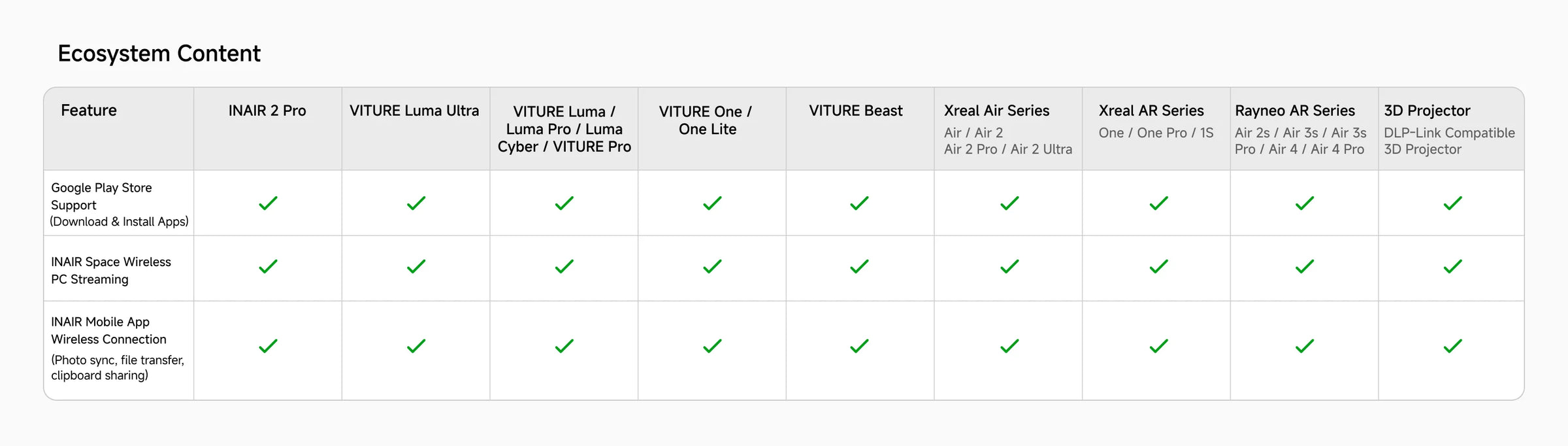Viewport: 1568px width, 446px height.
Task: Click the Xreal Air Series header
Action: pyautogui.click(x=996, y=111)
